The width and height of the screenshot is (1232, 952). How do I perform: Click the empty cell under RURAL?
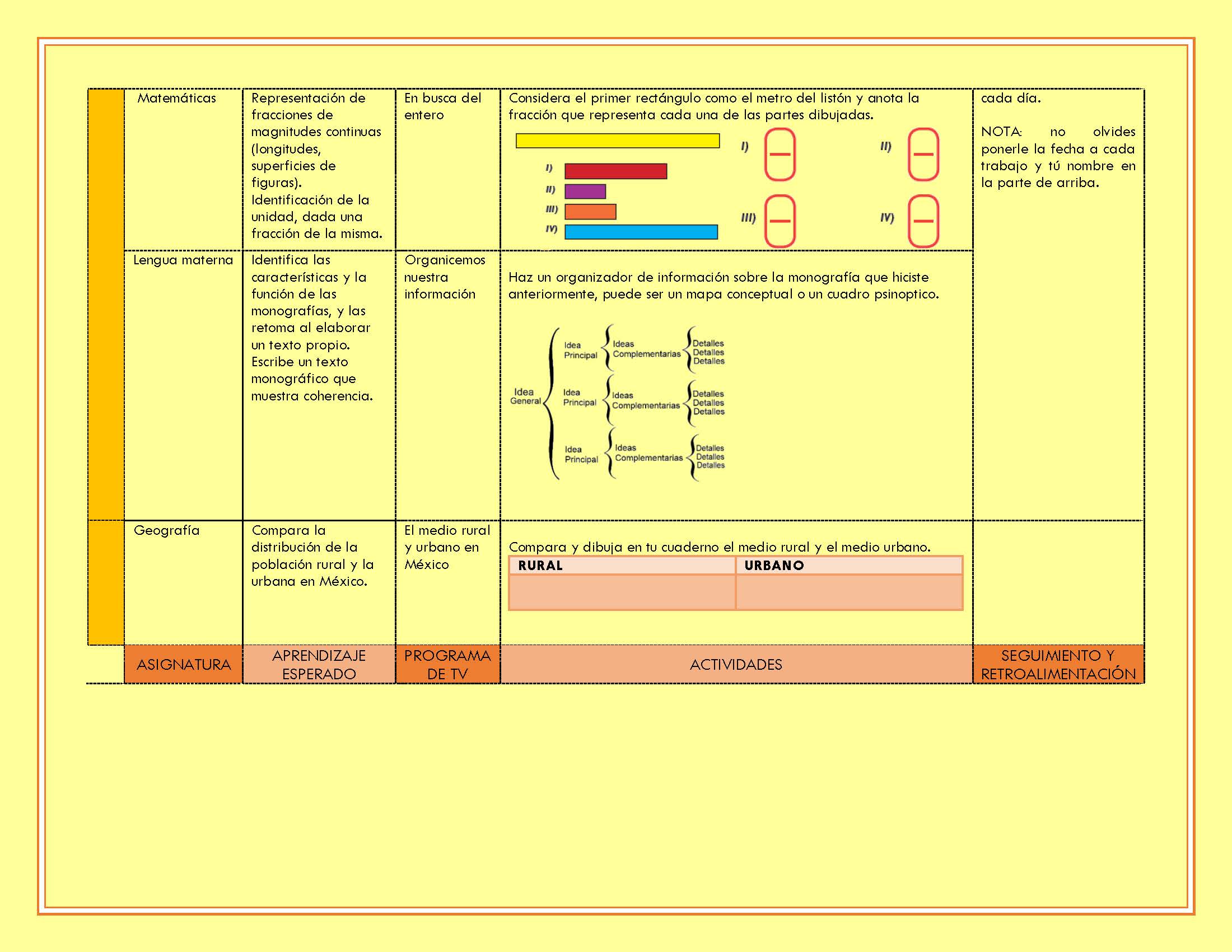(622, 592)
